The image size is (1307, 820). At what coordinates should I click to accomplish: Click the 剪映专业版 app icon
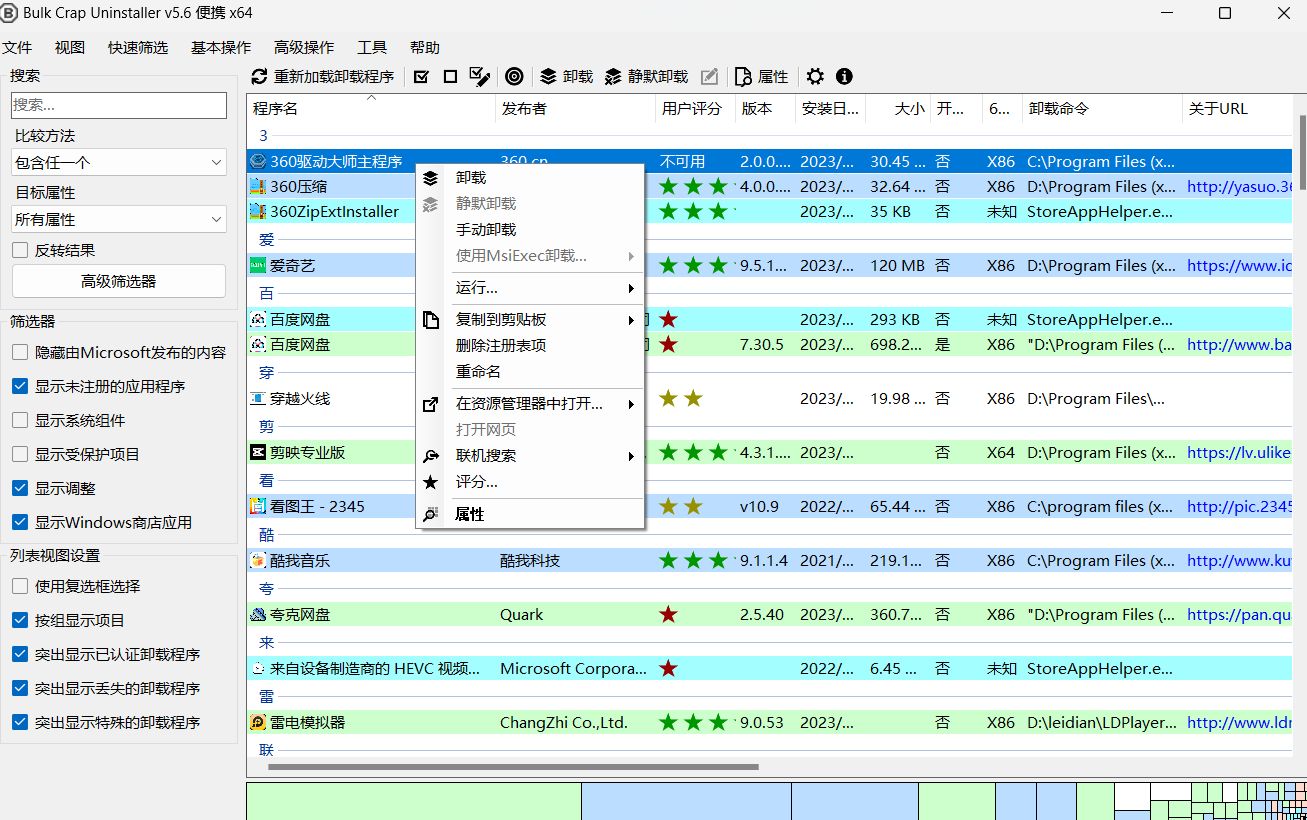click(x=258, y=452)
